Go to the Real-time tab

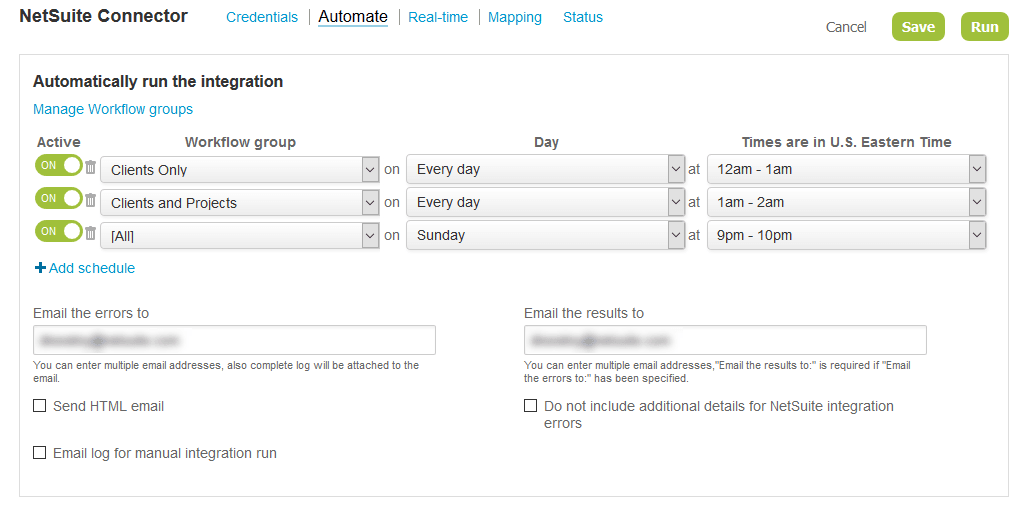tap(438, 17)
